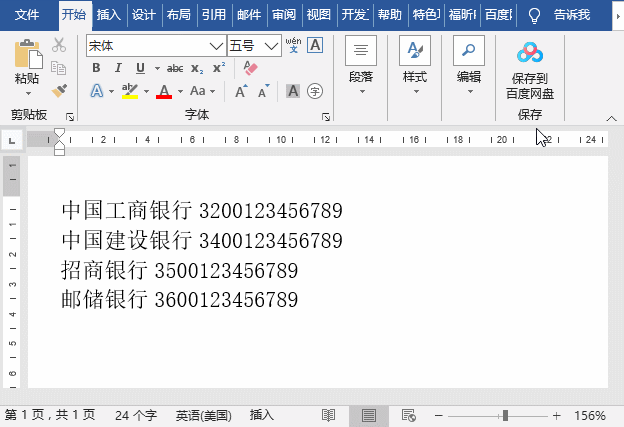The image size is (624, 427).
Task: Switch to the 审阅 Review tab
Action: tap(284, 15)
